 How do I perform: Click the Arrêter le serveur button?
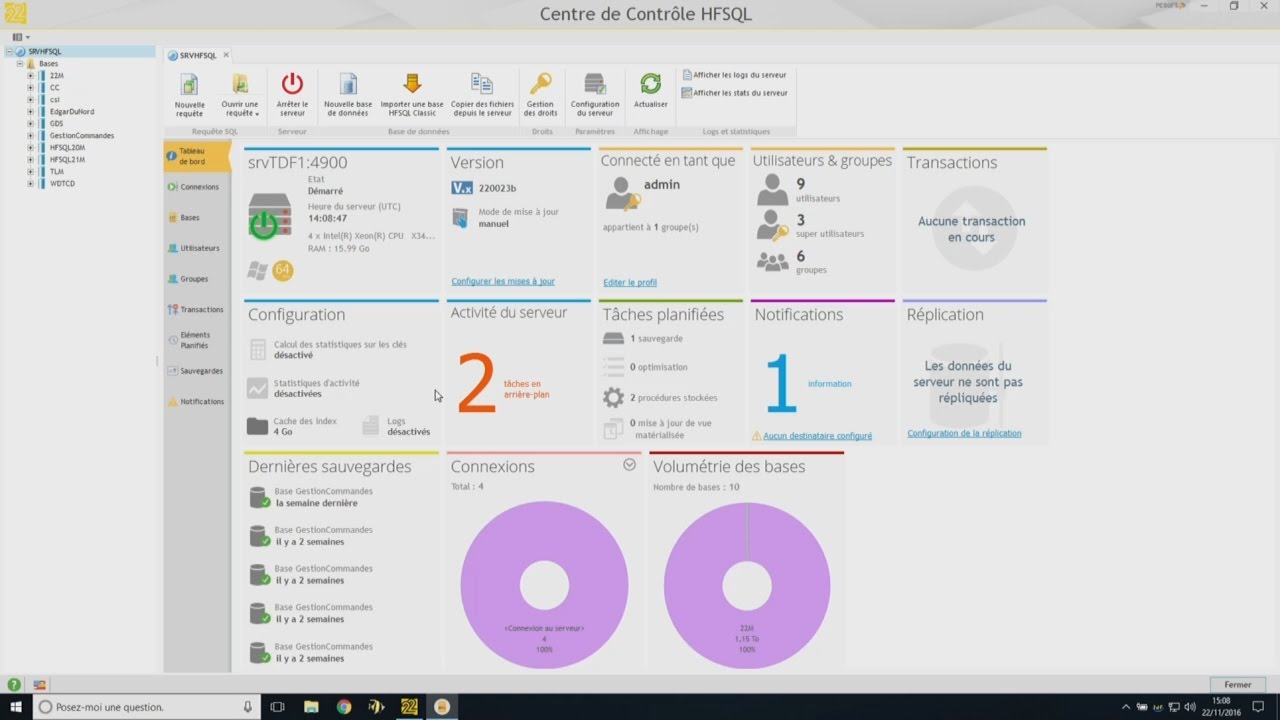(292, 95)
